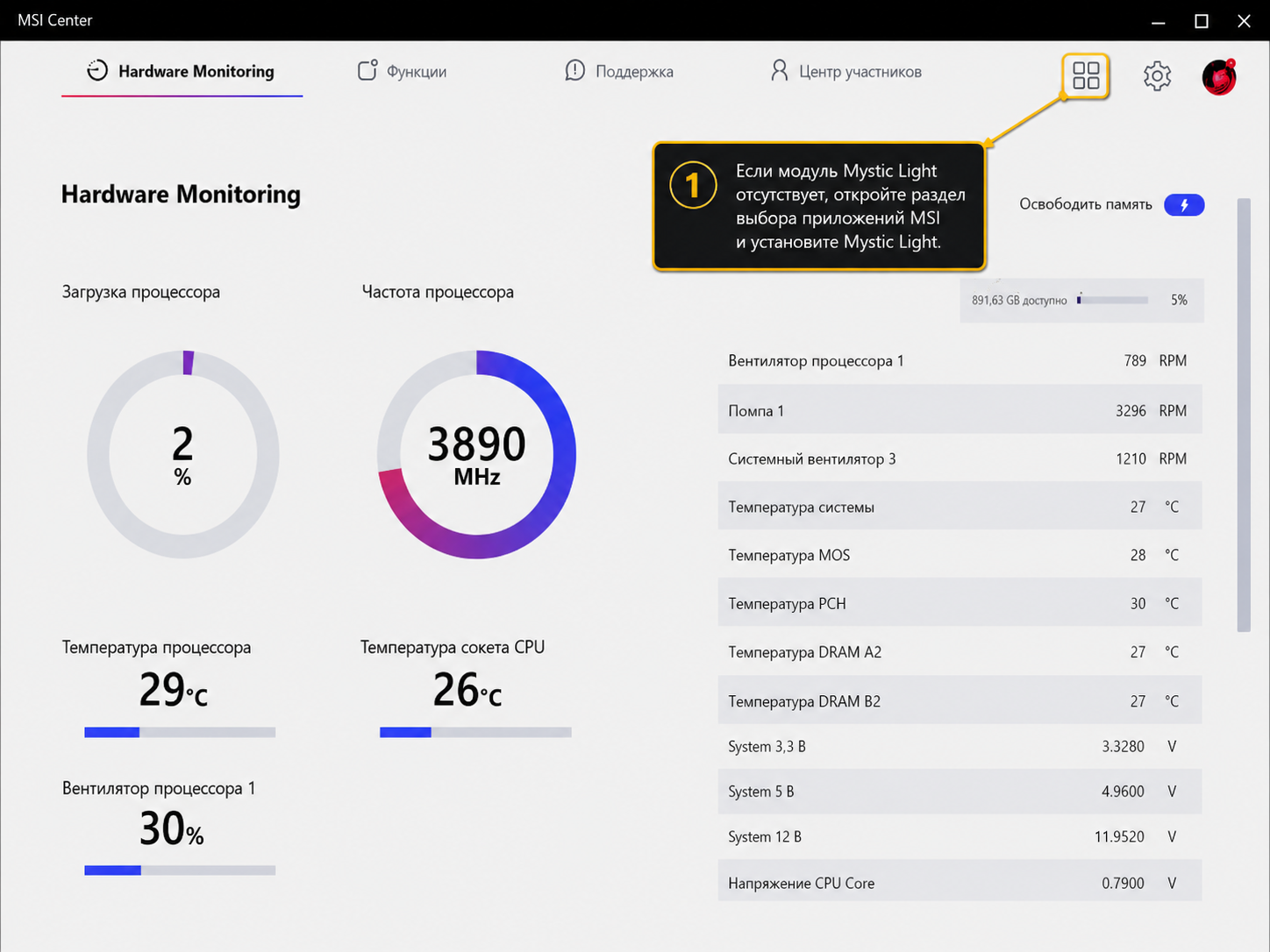Select the System 12 В row

pyautogui.click(x=960, y=837)
